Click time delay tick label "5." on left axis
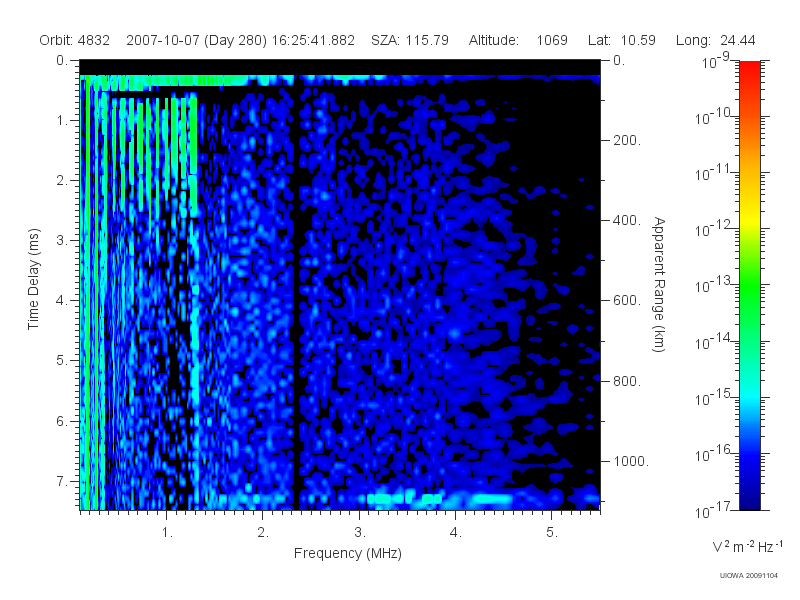 62,361
